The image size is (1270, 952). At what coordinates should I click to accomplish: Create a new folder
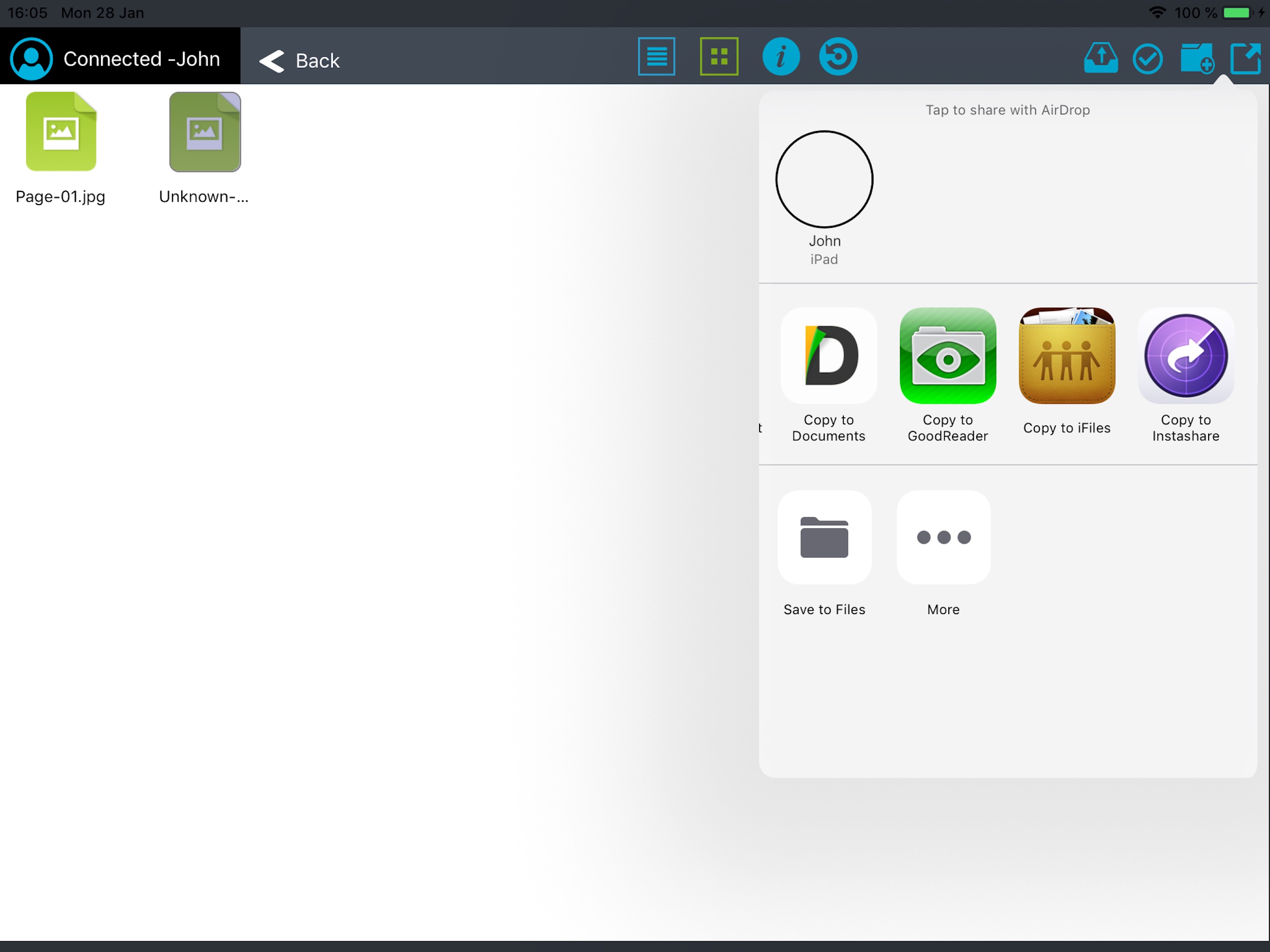(1197, 59)
